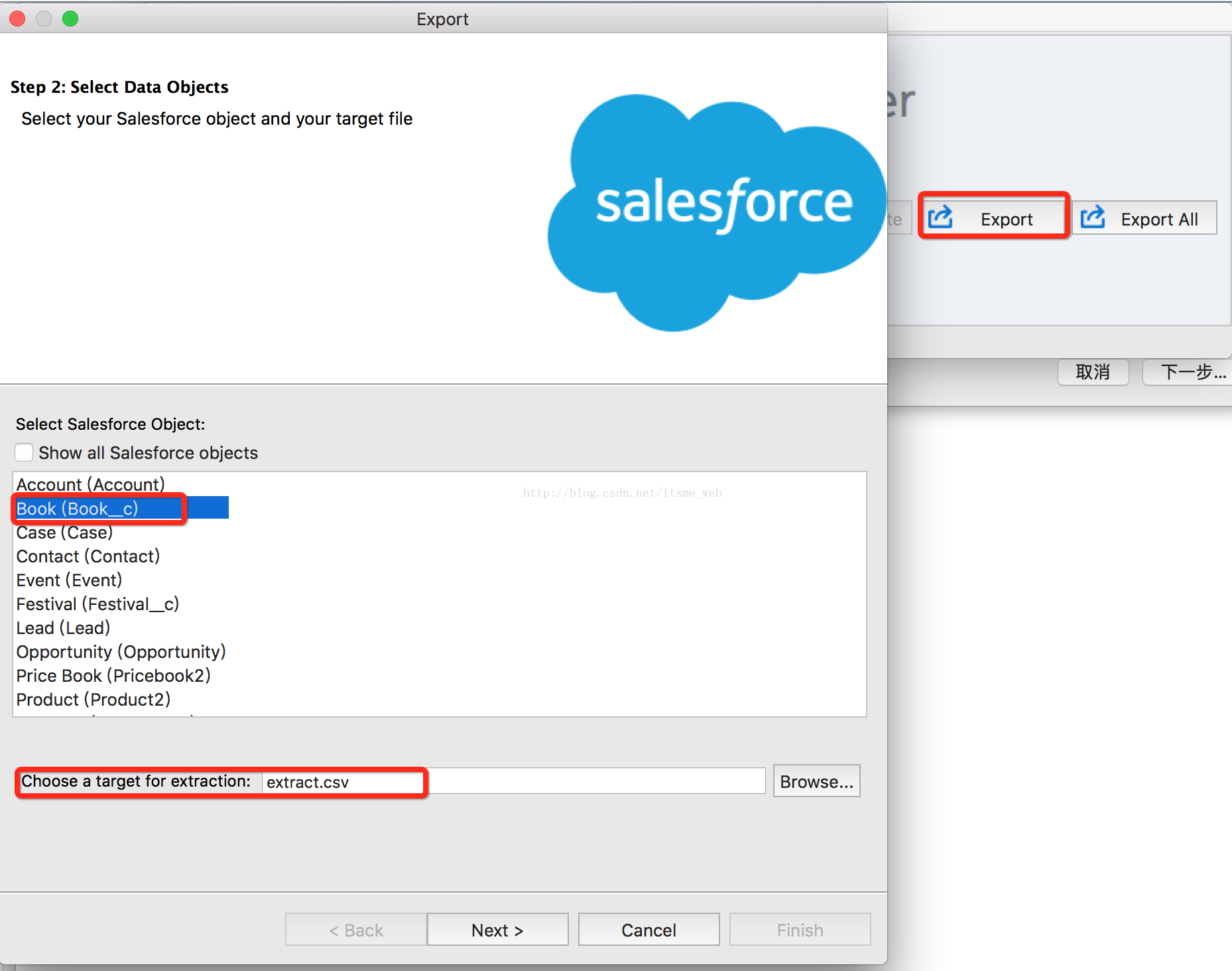1232x971 pixels.
Task: Select Festival (Festival__c) object
Action: [97, 604]
